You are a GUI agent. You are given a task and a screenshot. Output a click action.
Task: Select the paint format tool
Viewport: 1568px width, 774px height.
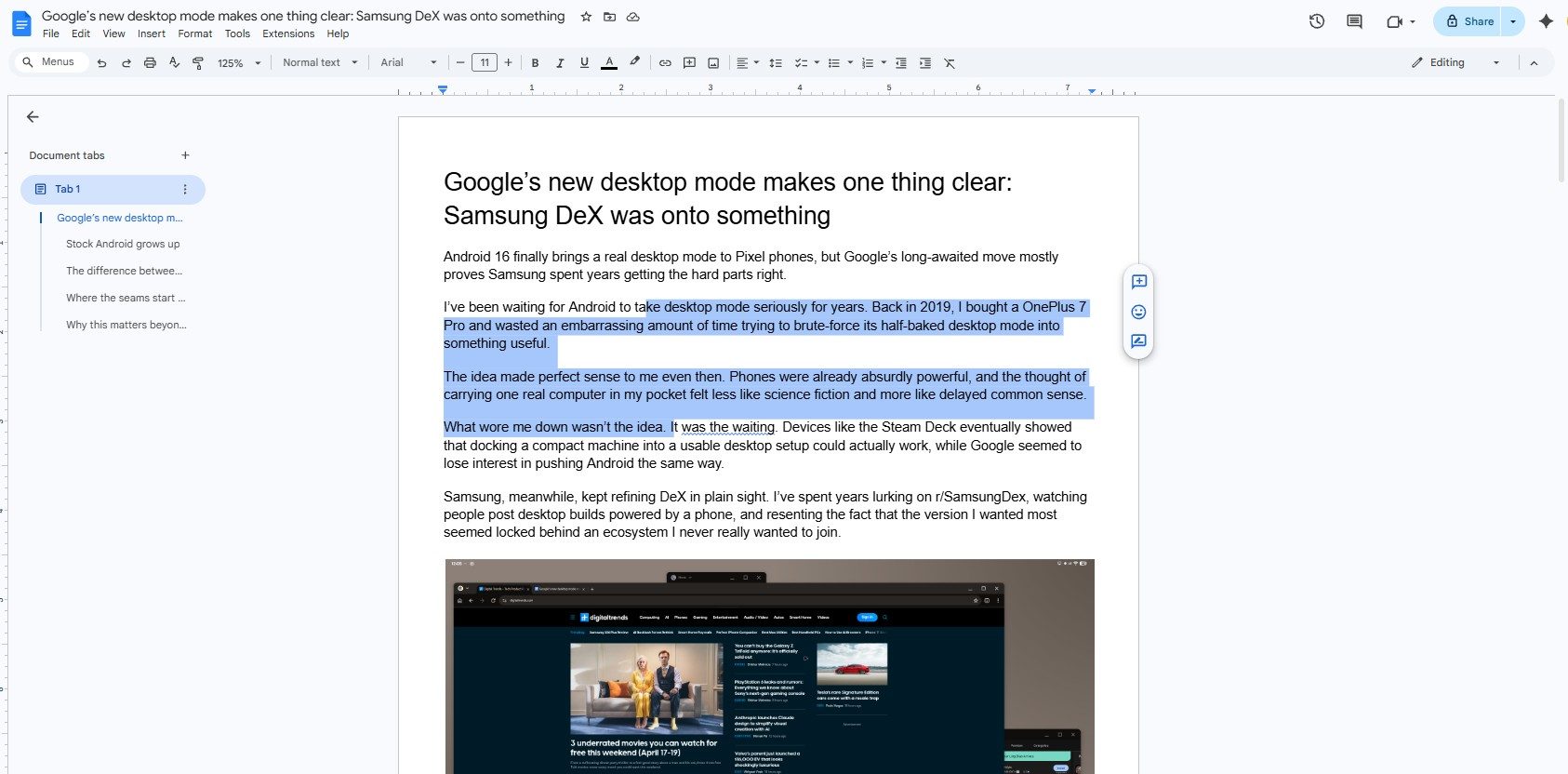click(x=198, y=63)
